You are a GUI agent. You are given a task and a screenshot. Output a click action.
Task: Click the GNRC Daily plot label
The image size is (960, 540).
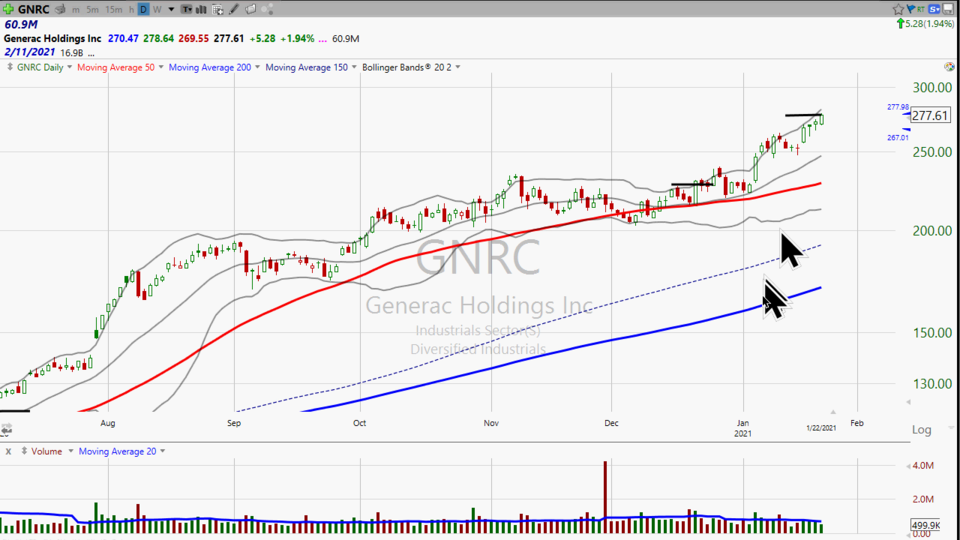click(40, 67)
